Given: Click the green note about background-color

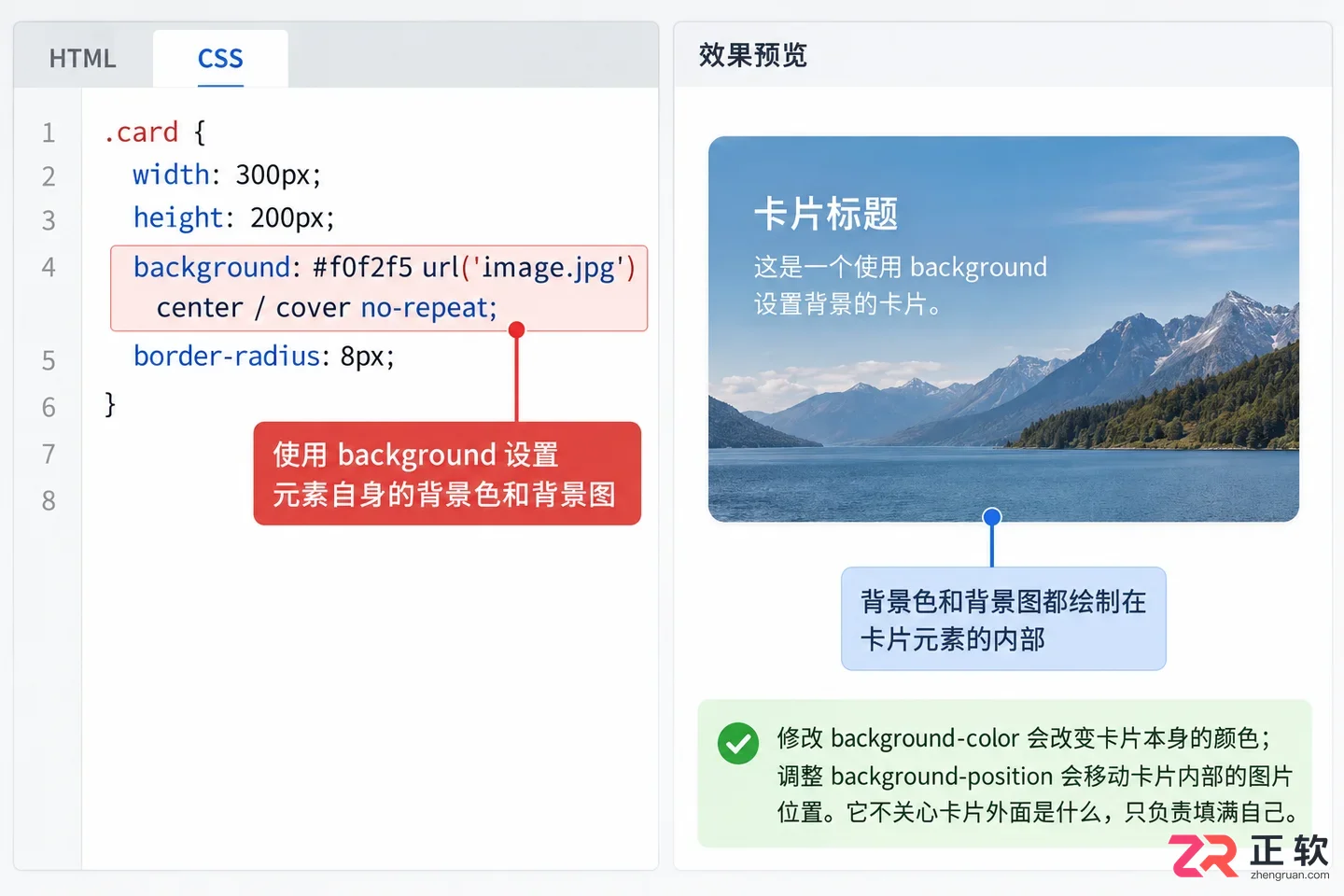Looking at the screenshot, I should 1004,774.
